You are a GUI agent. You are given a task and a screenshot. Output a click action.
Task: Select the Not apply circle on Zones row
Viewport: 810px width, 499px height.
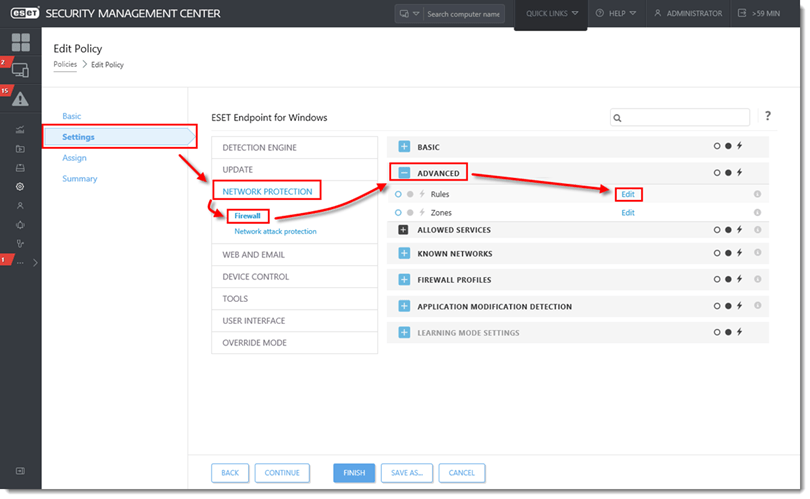click(398, 212)
